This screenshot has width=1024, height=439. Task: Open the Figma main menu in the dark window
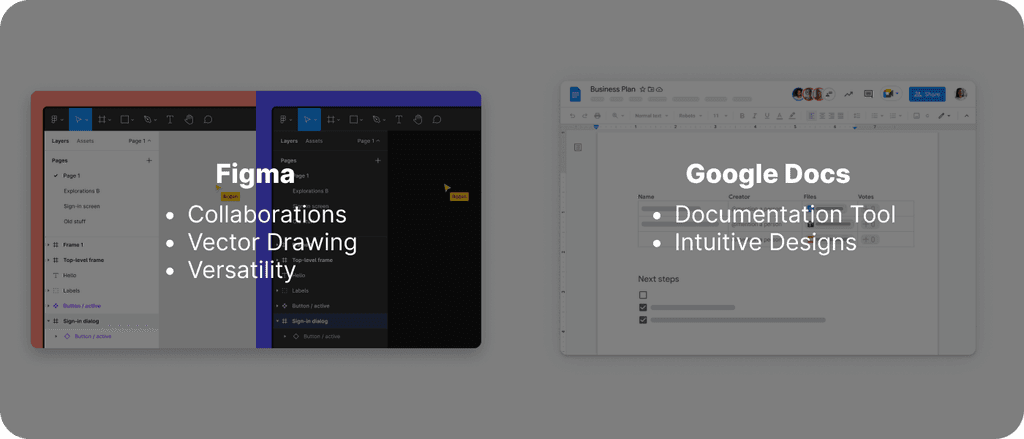click(285, 120)
